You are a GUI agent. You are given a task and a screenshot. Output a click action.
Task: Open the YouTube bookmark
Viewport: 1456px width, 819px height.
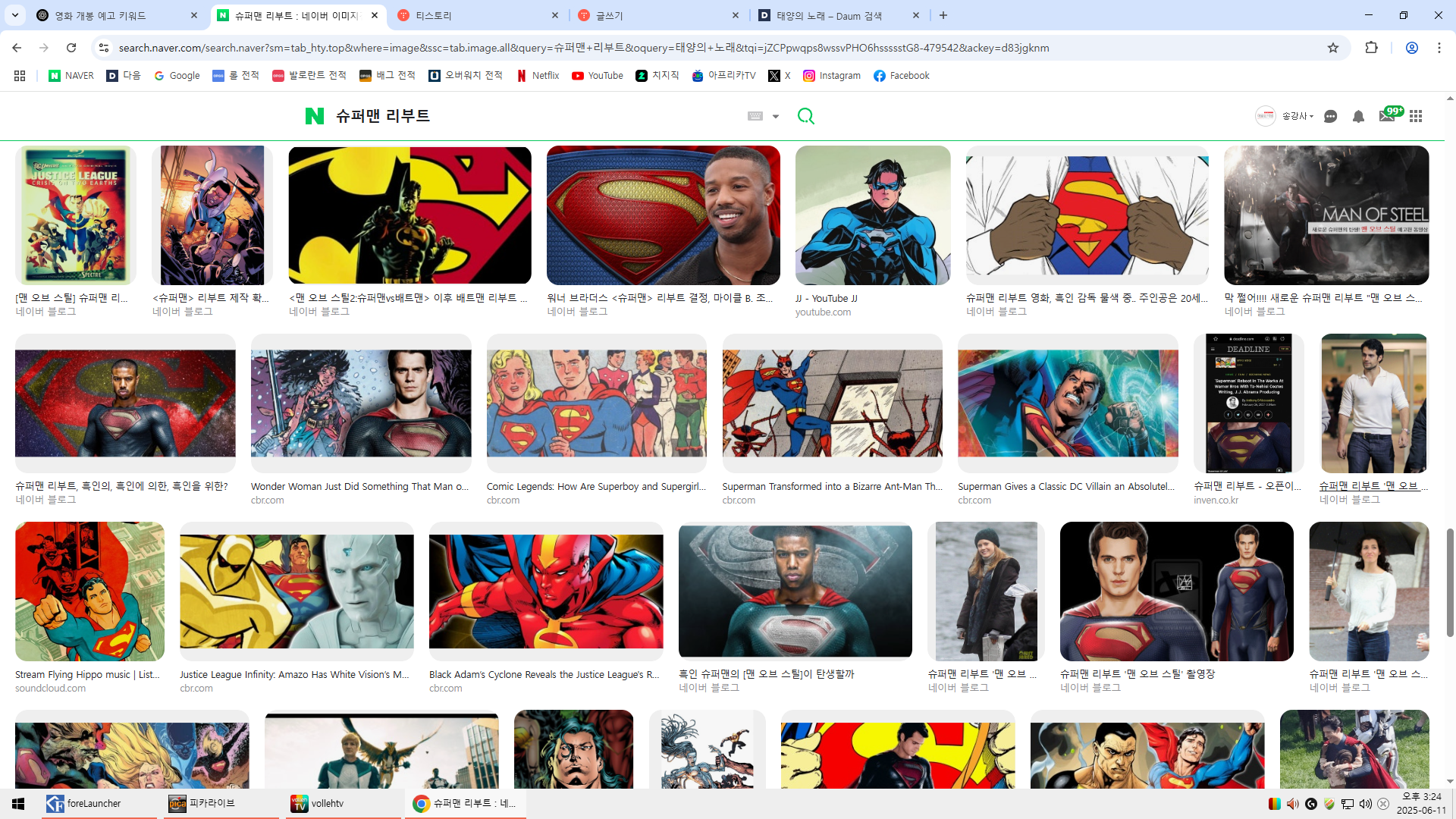pyautogui.click(x=598, y=76)
